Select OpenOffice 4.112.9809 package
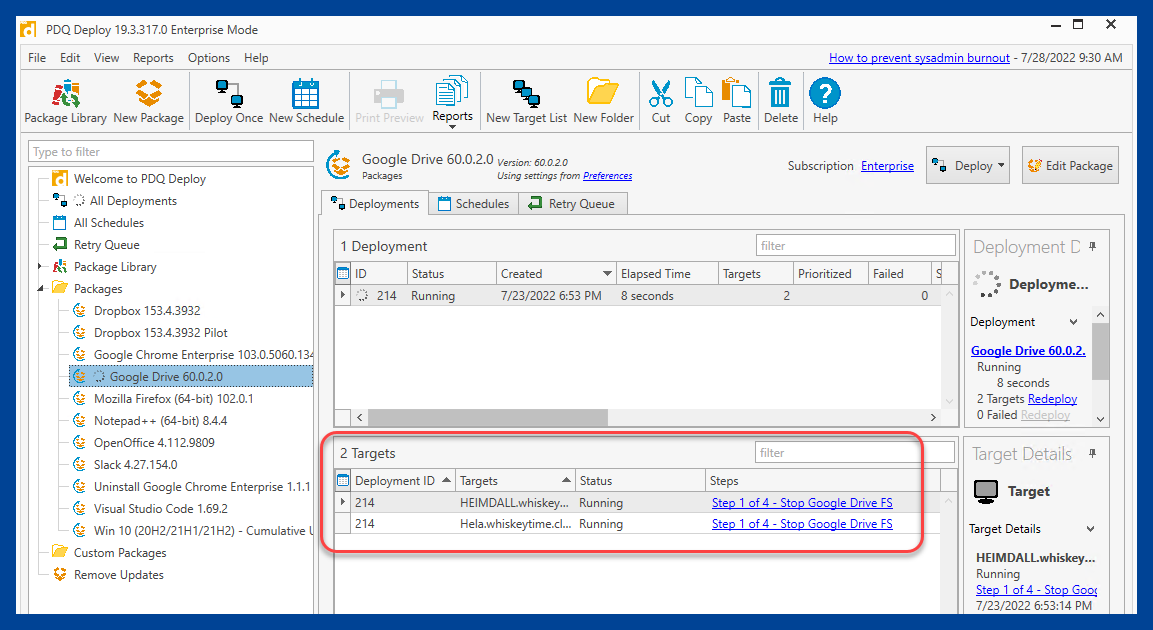 154,443
